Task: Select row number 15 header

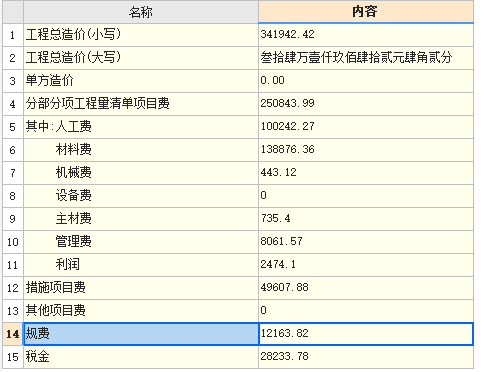Action: (13, 357)
